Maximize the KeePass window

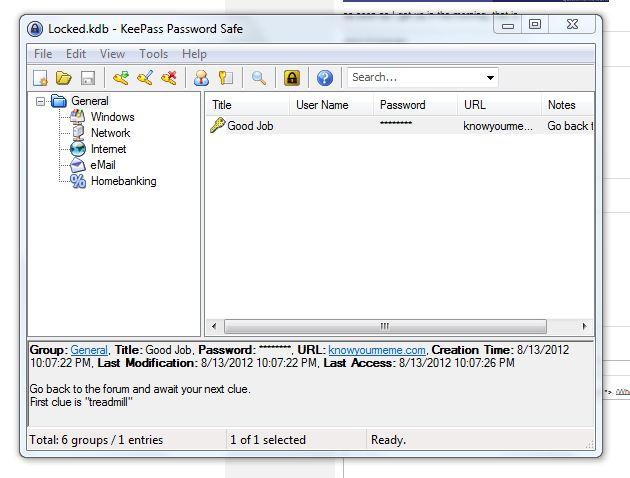[535, 25]
